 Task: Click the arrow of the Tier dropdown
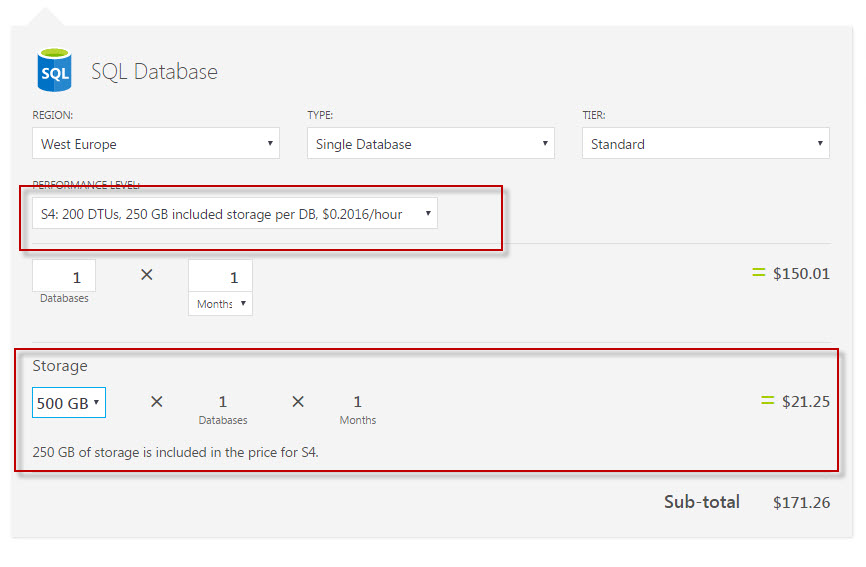click(x=820, y=144)
